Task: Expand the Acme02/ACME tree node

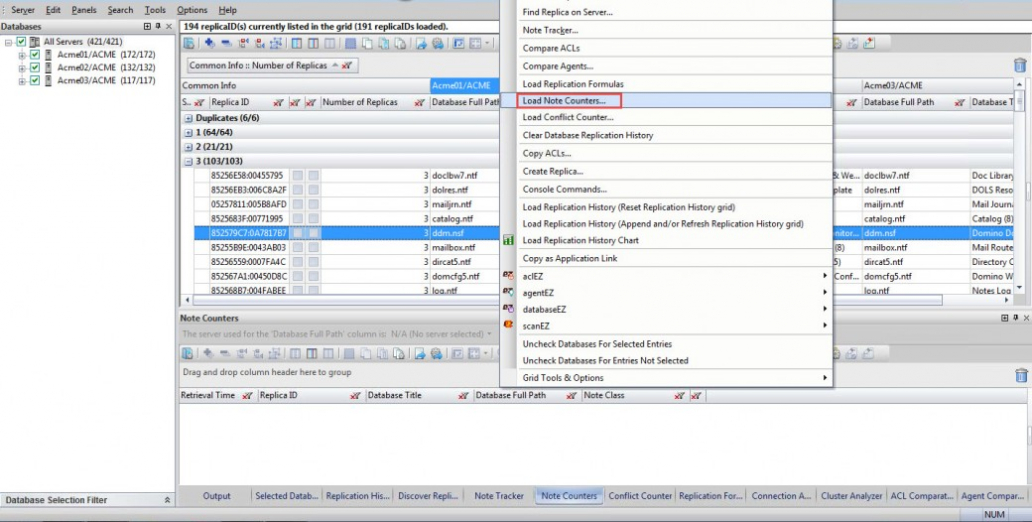Action: (22, 68)
